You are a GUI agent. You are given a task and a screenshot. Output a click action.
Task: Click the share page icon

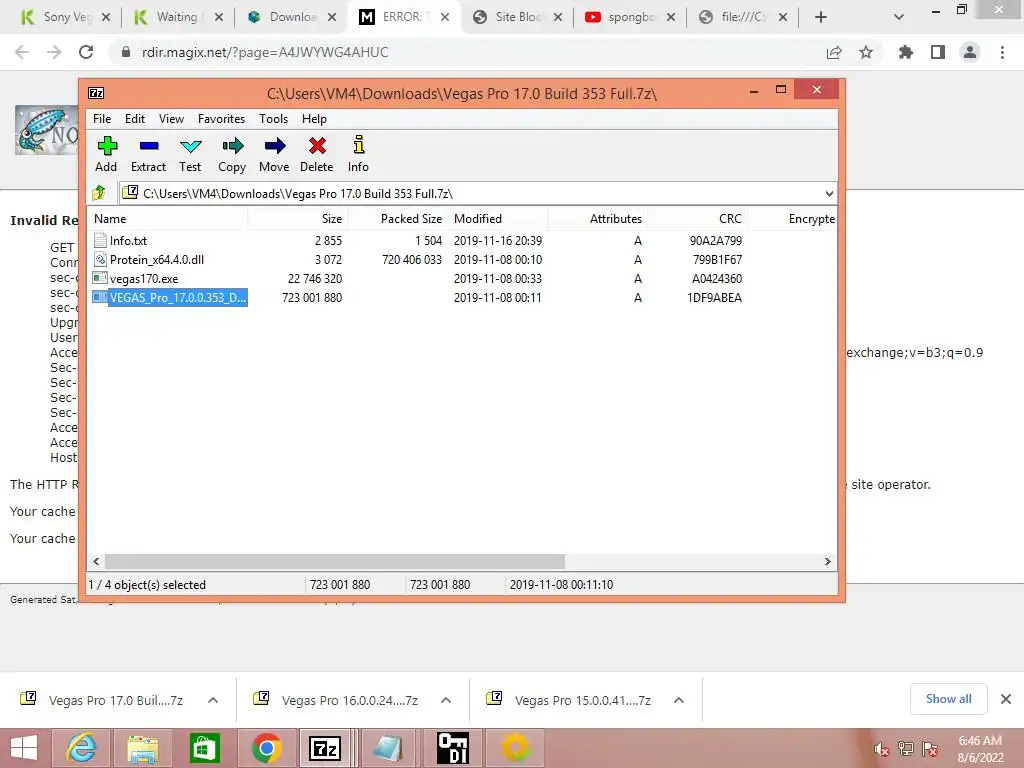pos(834,53)
